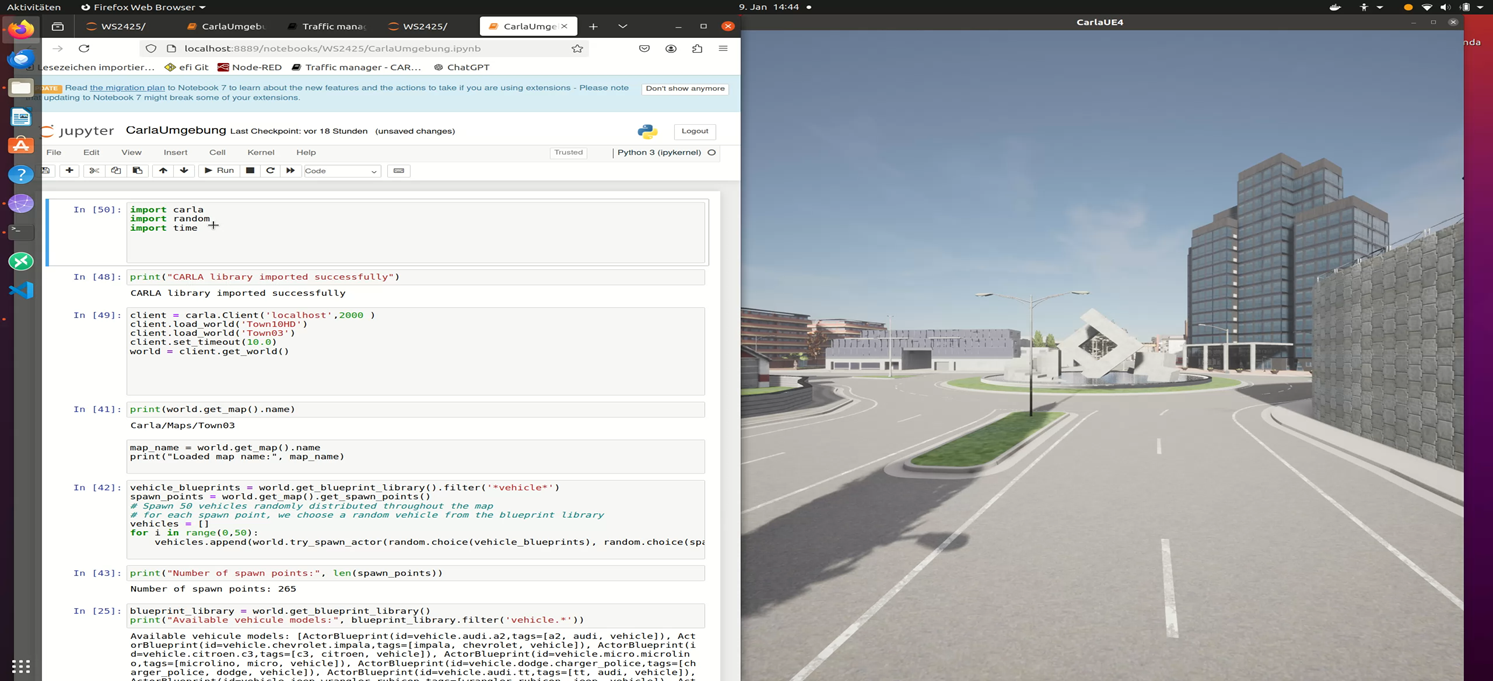This screenshot has height=681, width=1493.
Task: Toggle the Trusted notebook indicator
Action: (568, 153)
